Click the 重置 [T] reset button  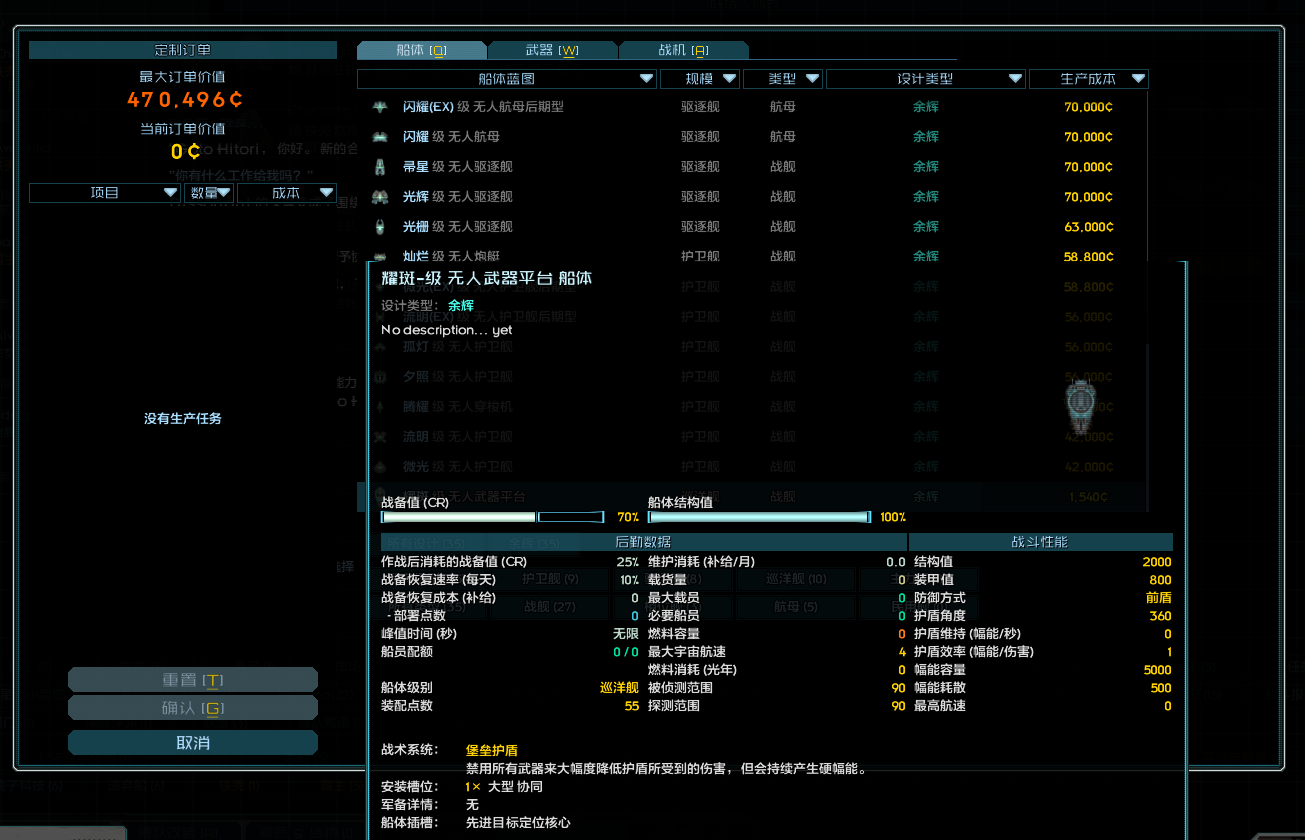click(x=192, y=680)
